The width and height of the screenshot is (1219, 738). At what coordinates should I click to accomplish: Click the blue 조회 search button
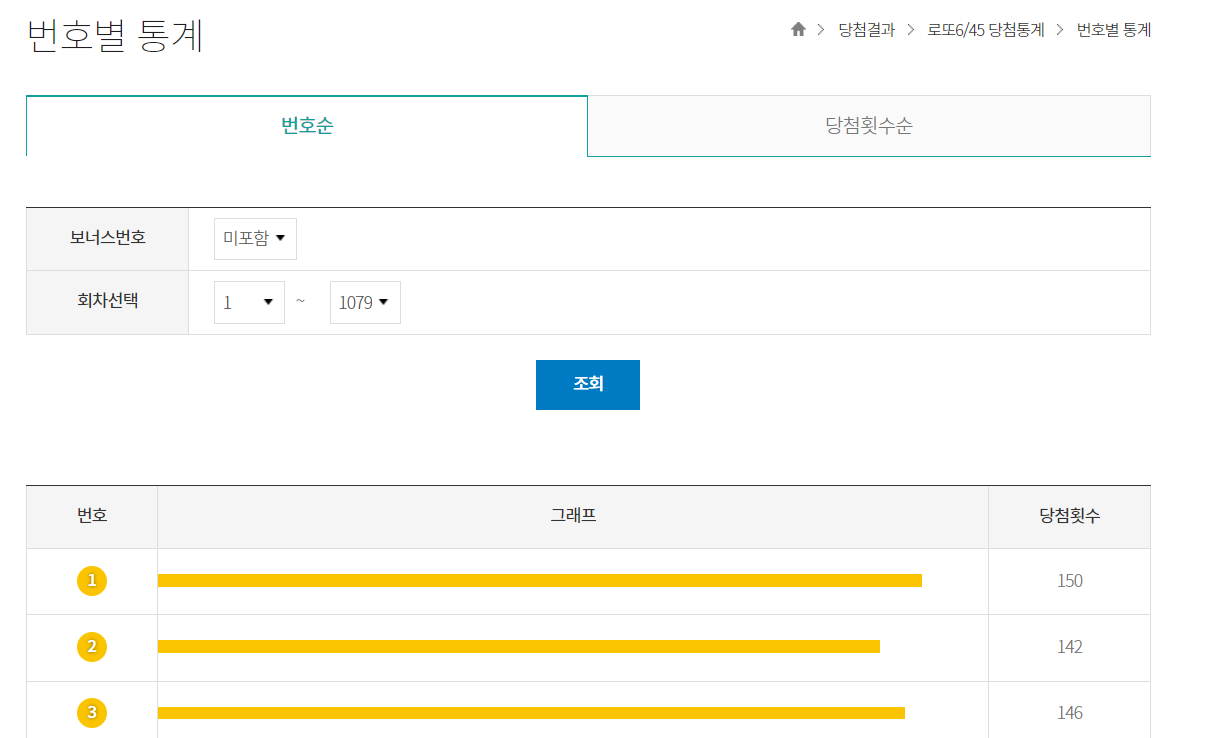(x=587, y=384)
